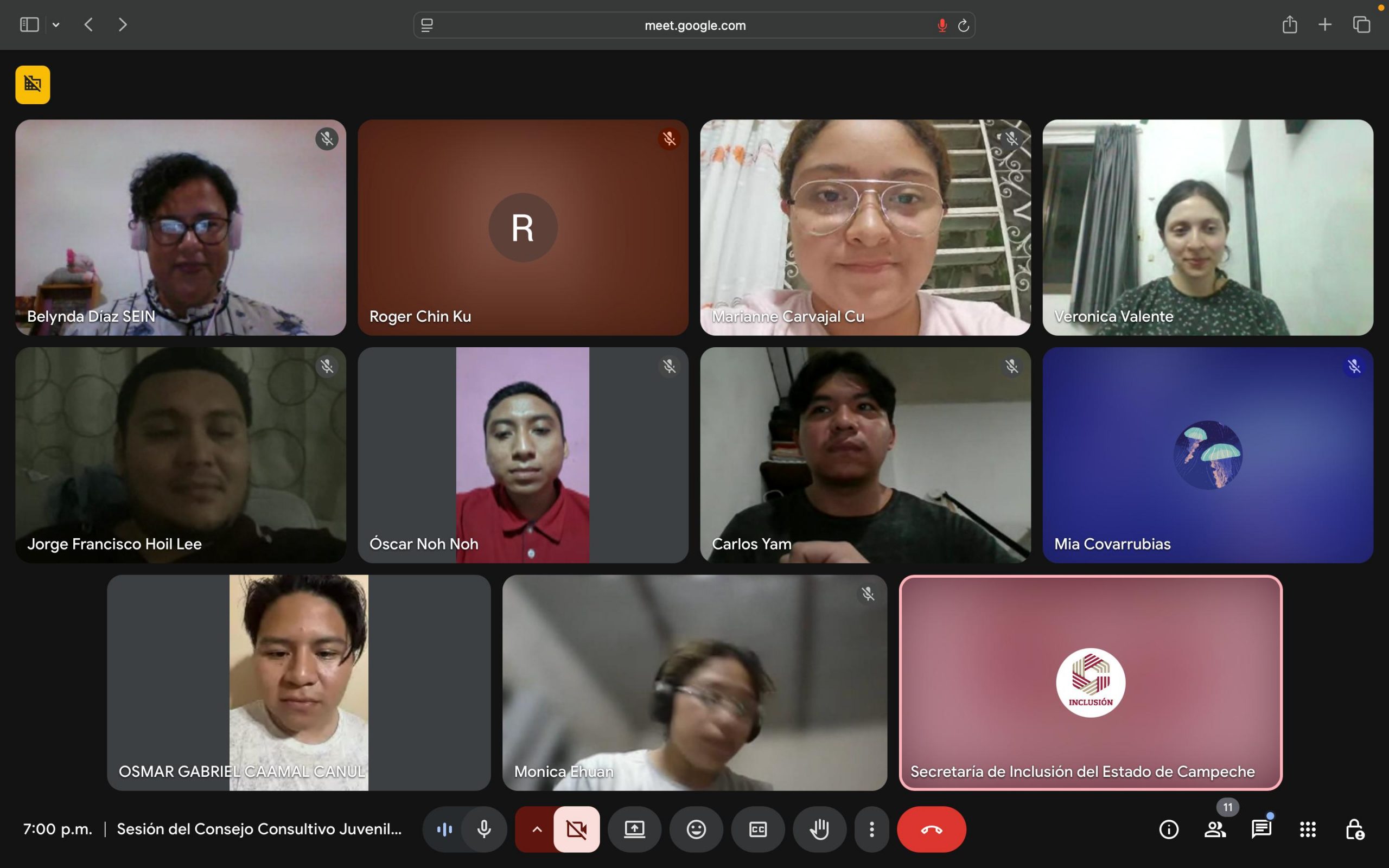
Task: Expand Safari sidebar dropdown arrow
Action: point(56,25)
